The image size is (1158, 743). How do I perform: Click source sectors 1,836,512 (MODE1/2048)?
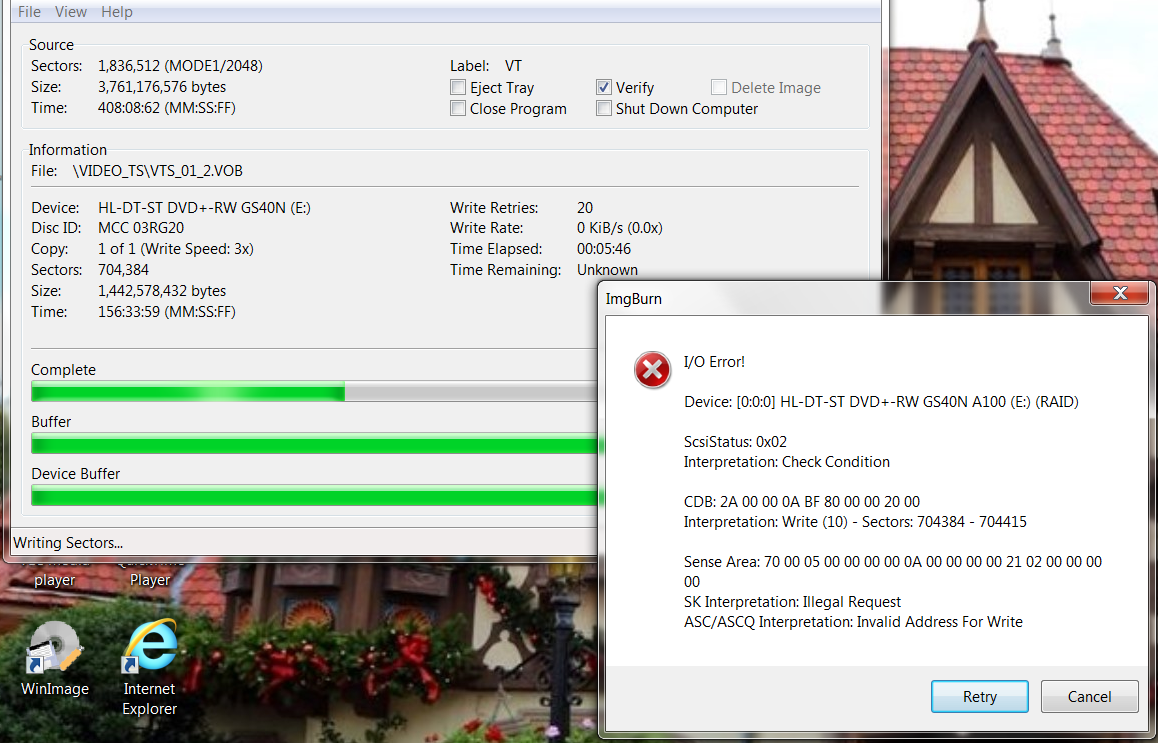tap(180, 66)
